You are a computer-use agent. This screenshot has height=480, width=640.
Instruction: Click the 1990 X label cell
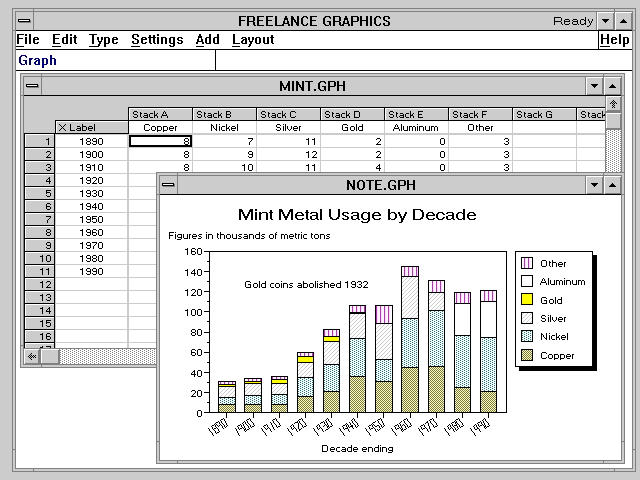(91, 271)
